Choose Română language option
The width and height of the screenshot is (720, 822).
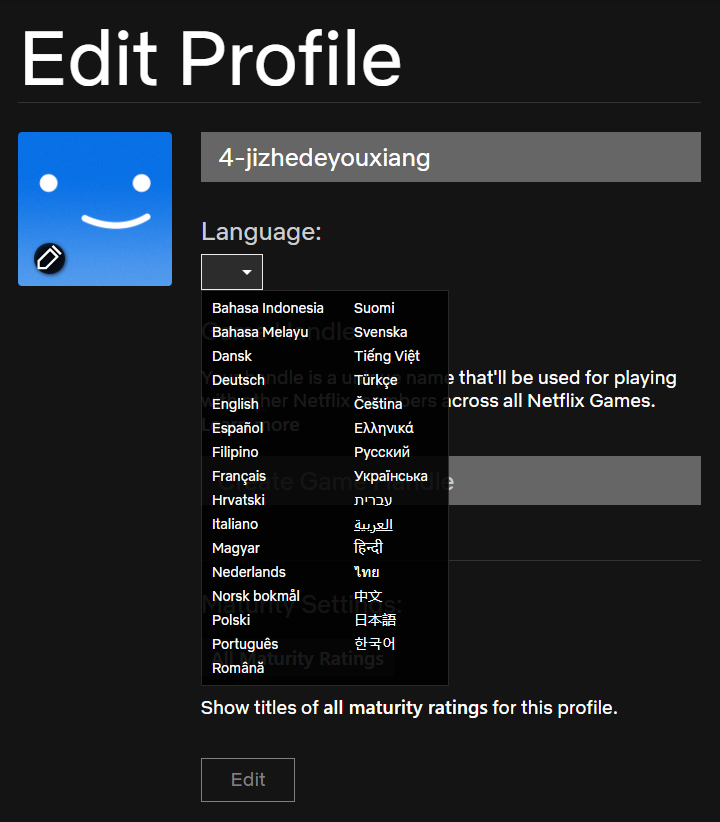click(x=238, y=668)
